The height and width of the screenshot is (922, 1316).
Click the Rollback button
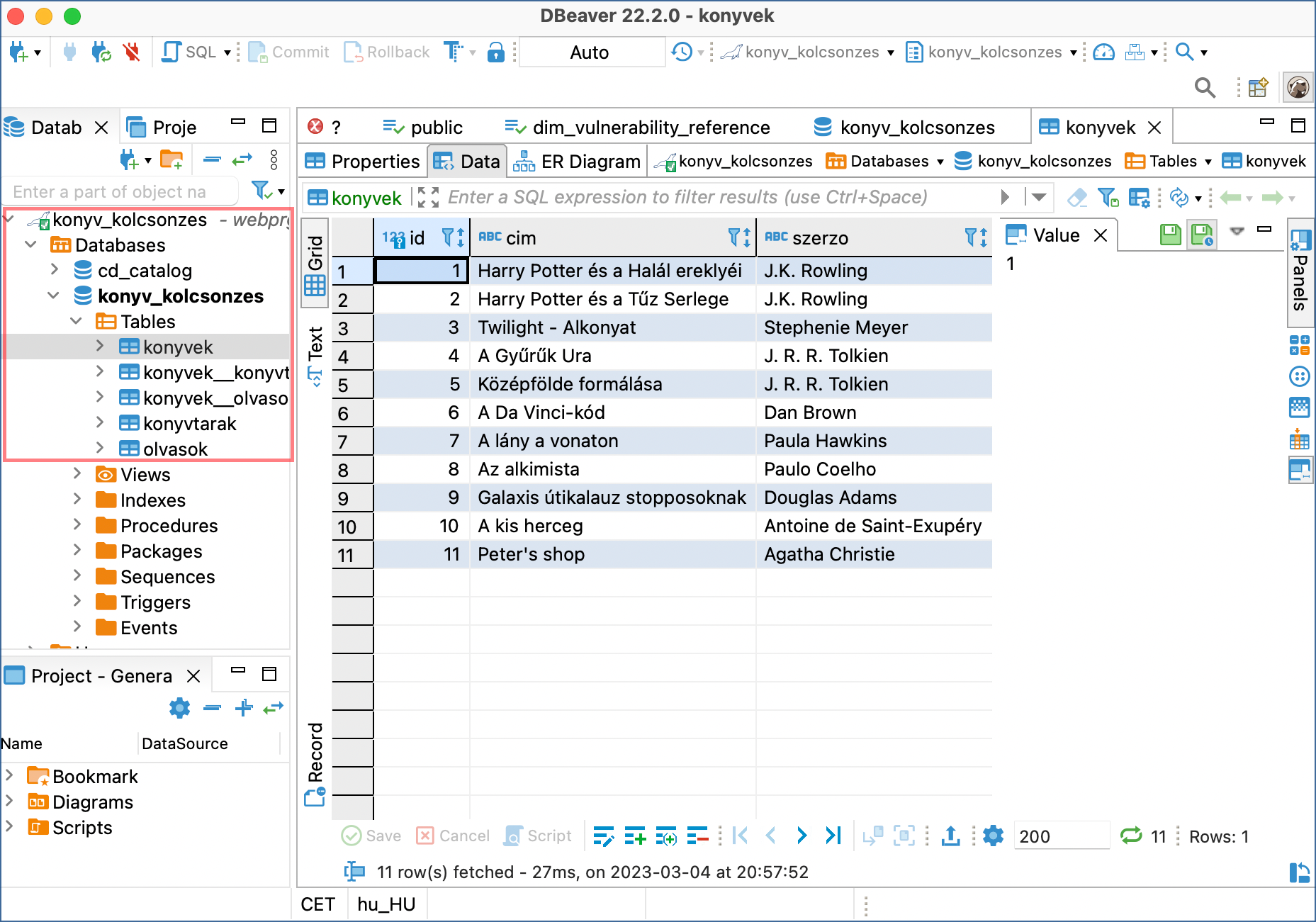tap(387, 52)
